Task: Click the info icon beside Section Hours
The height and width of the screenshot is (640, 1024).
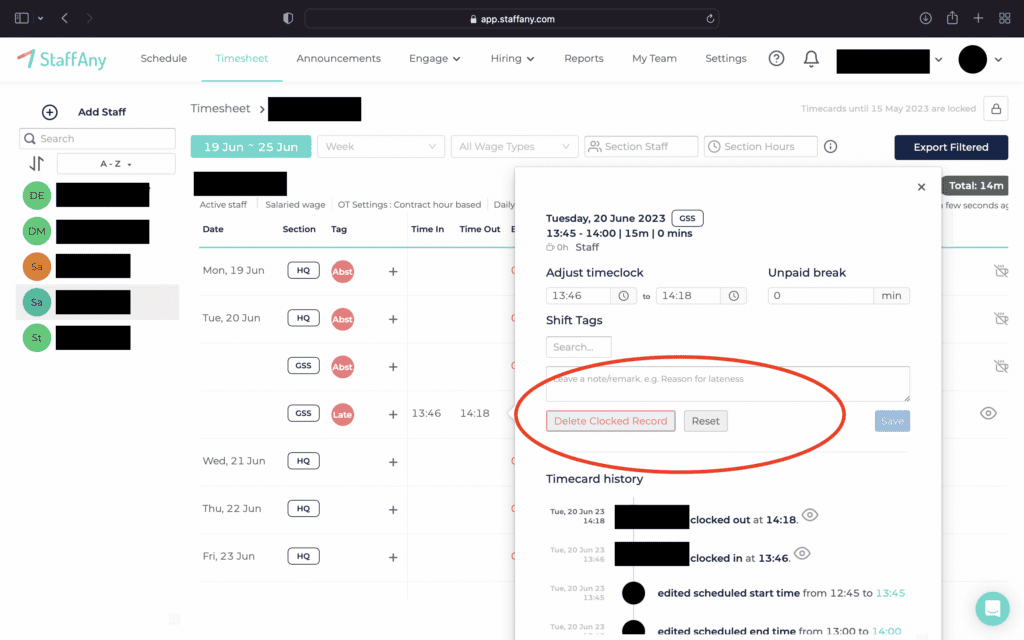Action: (x=831, y=146)
